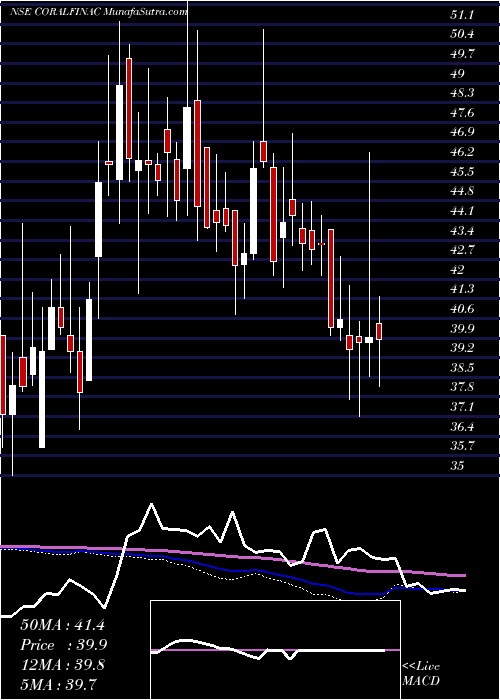
Task: Click the 35 price axis label
Action: pos(458,465)
